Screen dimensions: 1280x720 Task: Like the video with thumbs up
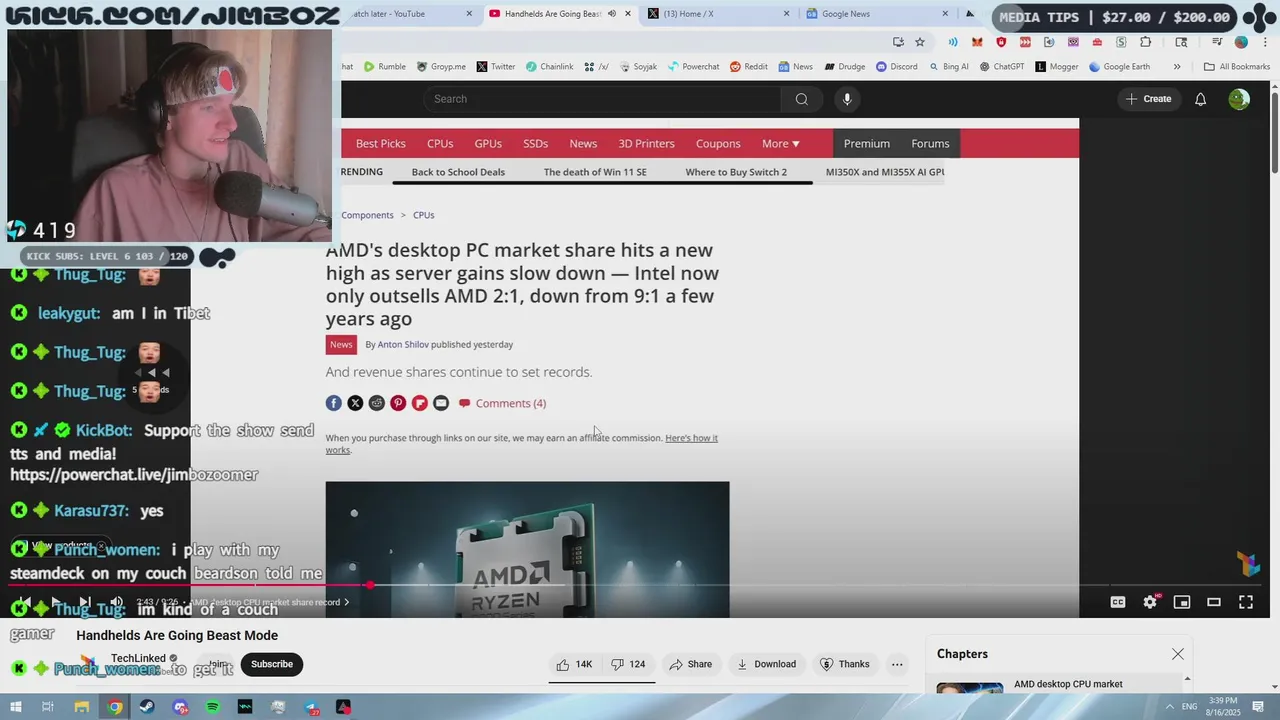574,664
